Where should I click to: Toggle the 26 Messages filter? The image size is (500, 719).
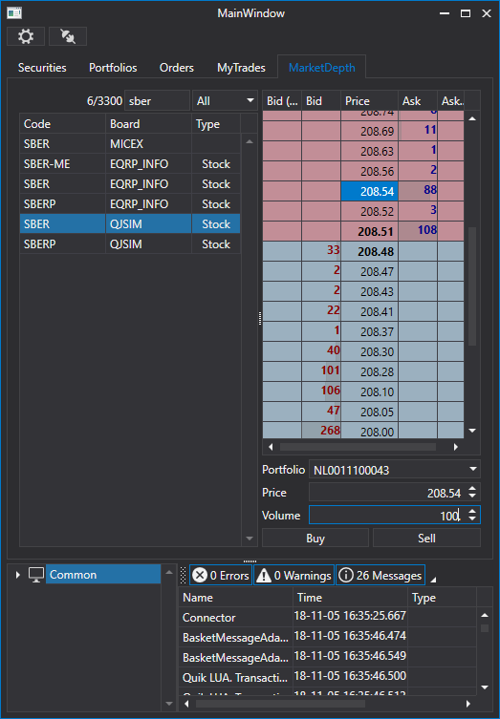point(381,575)
